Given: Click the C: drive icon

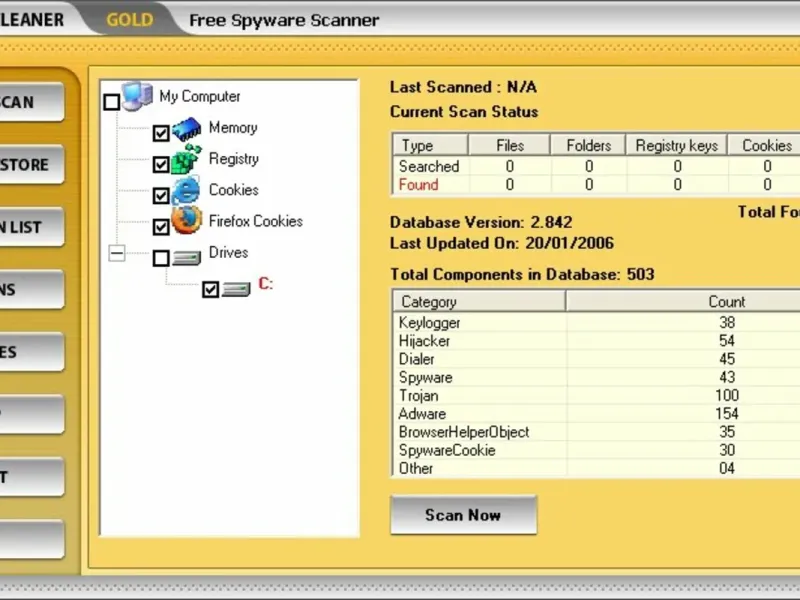Looking at the screenshot, I should point(236,289).
